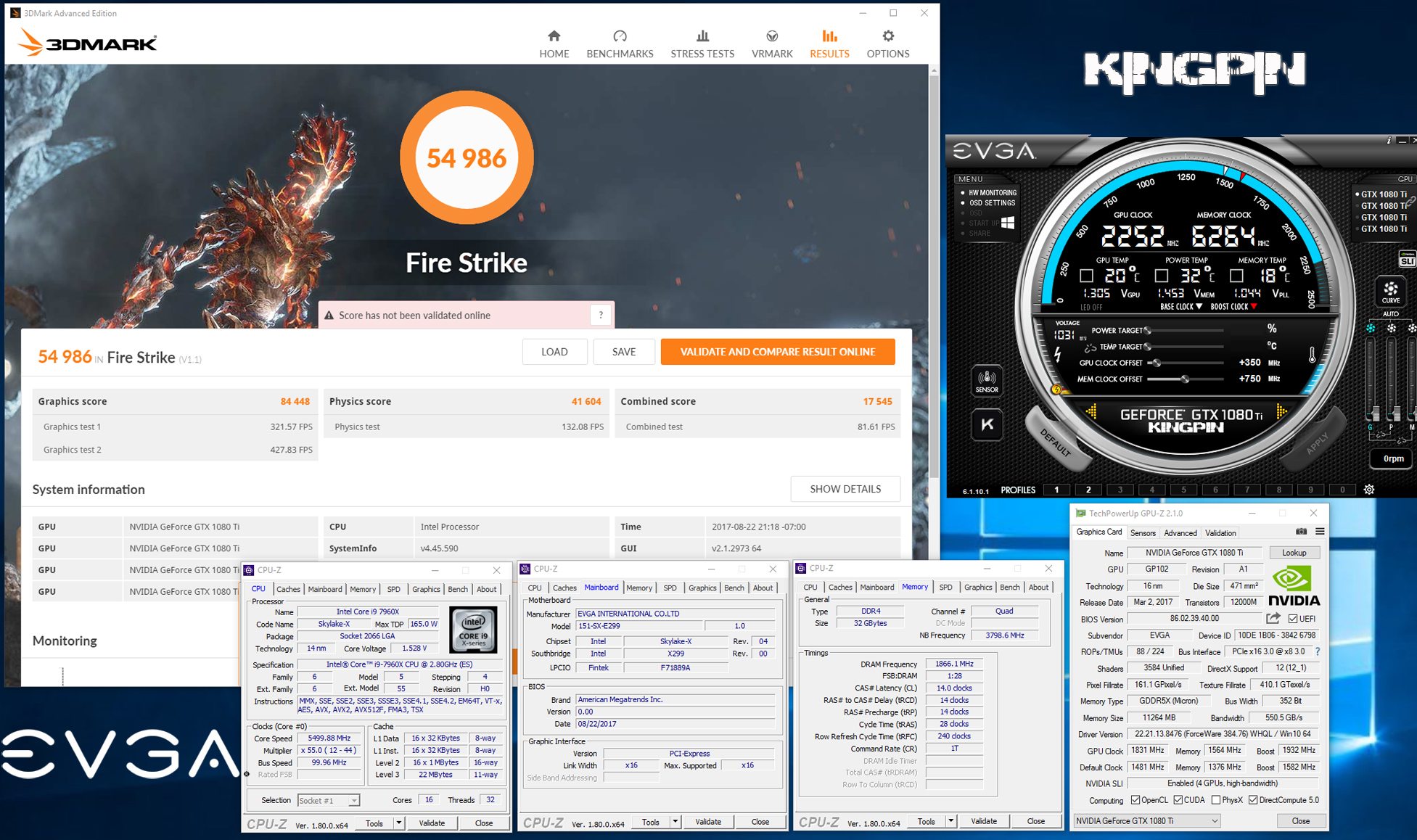The width and height of the screenshot is (1417, 840).
Task: Click SHOW DETAILS under System information
Action: (x=845, y=489)
